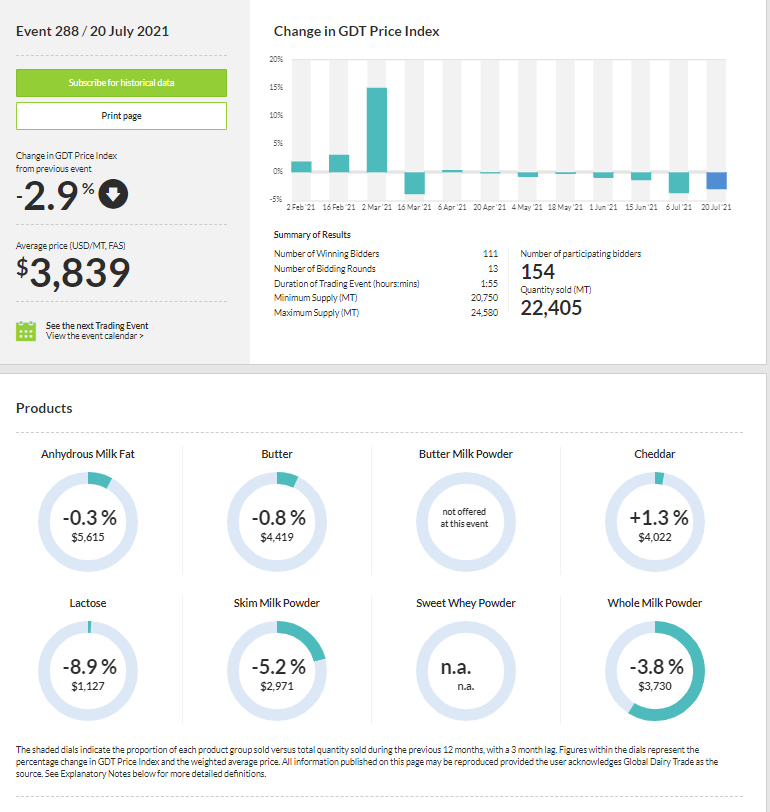Click the Subscribe for historical data button
This screenshot has height=812, width=770.
click(x=121, y=83)
